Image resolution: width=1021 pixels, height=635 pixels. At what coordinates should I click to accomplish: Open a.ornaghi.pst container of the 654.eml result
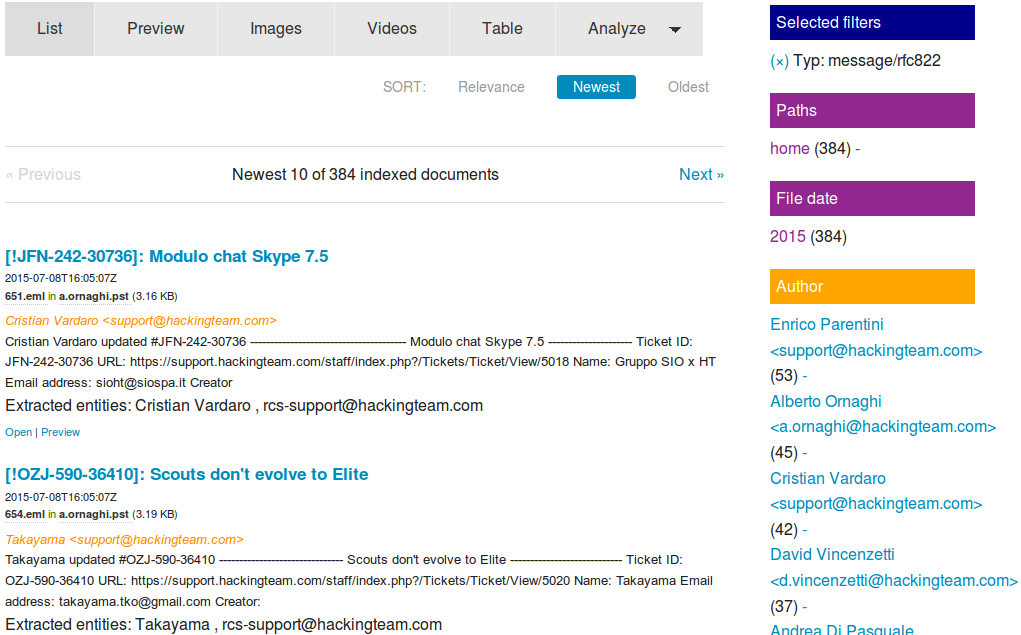tap(94, 515)
